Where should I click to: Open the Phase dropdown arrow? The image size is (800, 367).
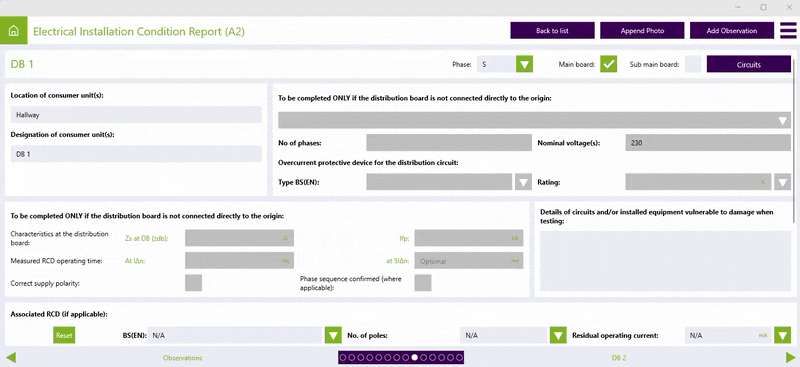[x=524, y=64]
